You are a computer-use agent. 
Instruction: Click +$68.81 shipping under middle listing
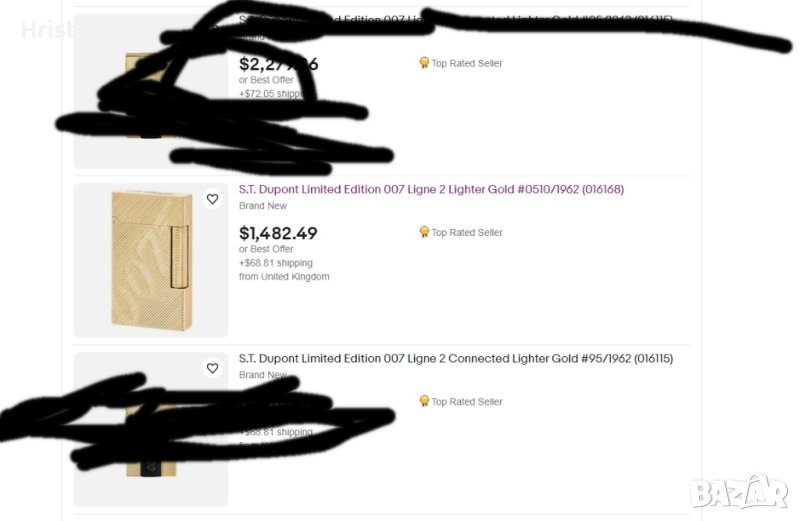coord(276,263)
